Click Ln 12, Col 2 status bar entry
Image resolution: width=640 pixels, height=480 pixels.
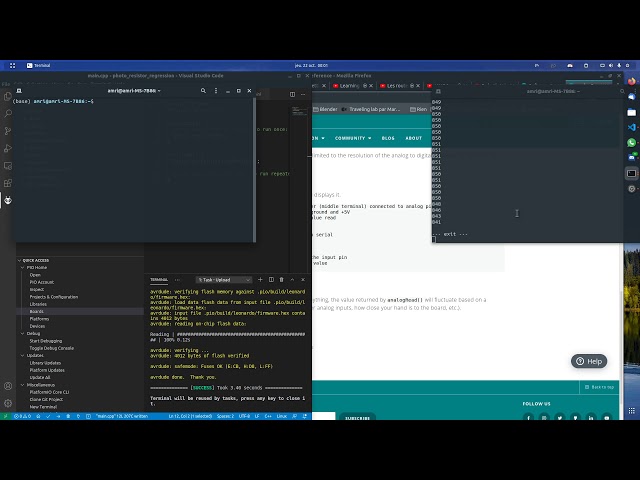pyautogui.click(x=190, y=416)
